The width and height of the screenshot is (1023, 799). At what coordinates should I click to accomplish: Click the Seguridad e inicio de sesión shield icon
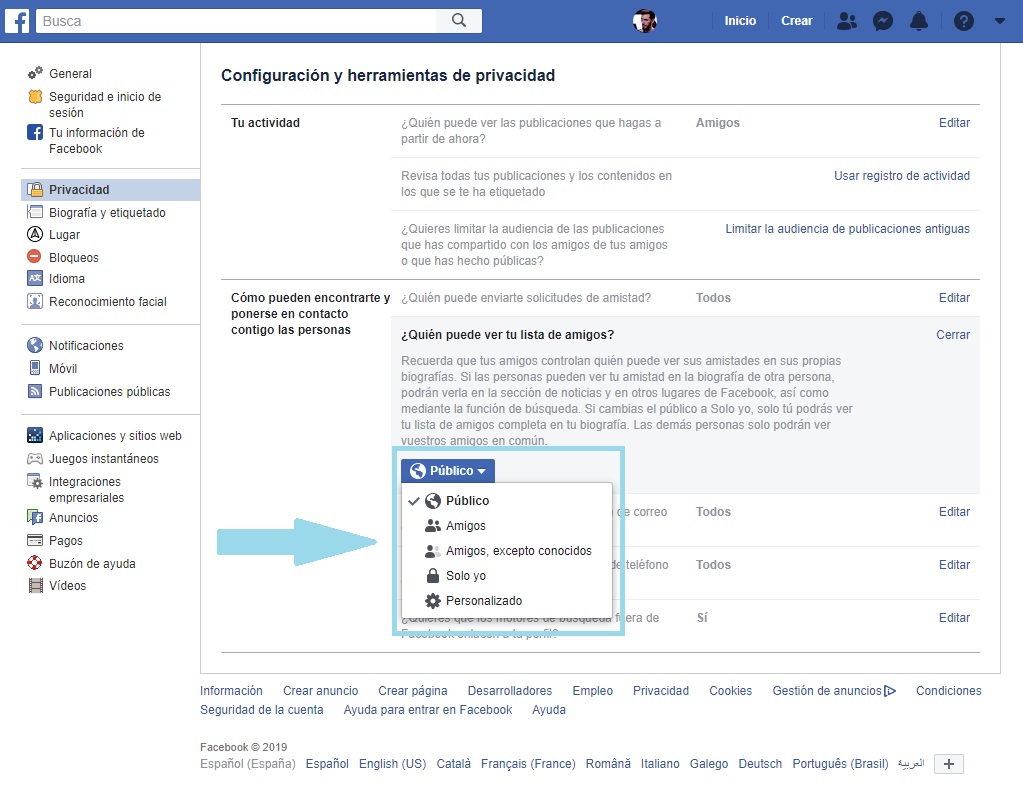35,97
